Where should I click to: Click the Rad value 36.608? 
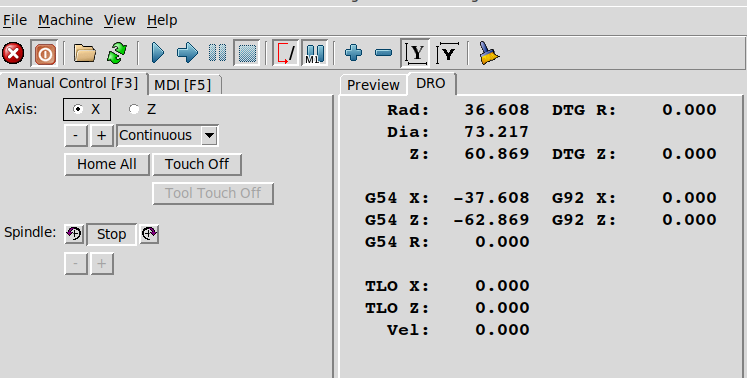[497, 110]
